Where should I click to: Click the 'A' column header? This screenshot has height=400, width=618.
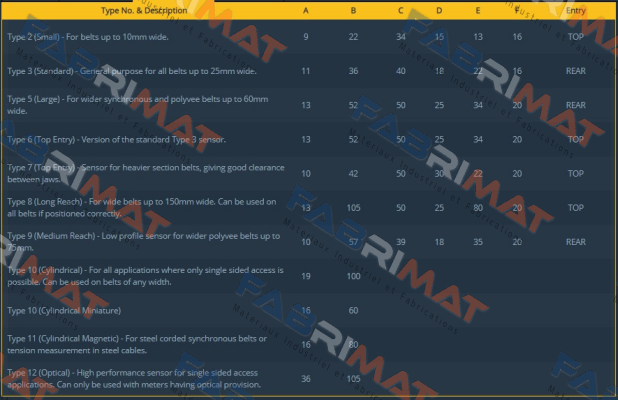tap(306, 11)
